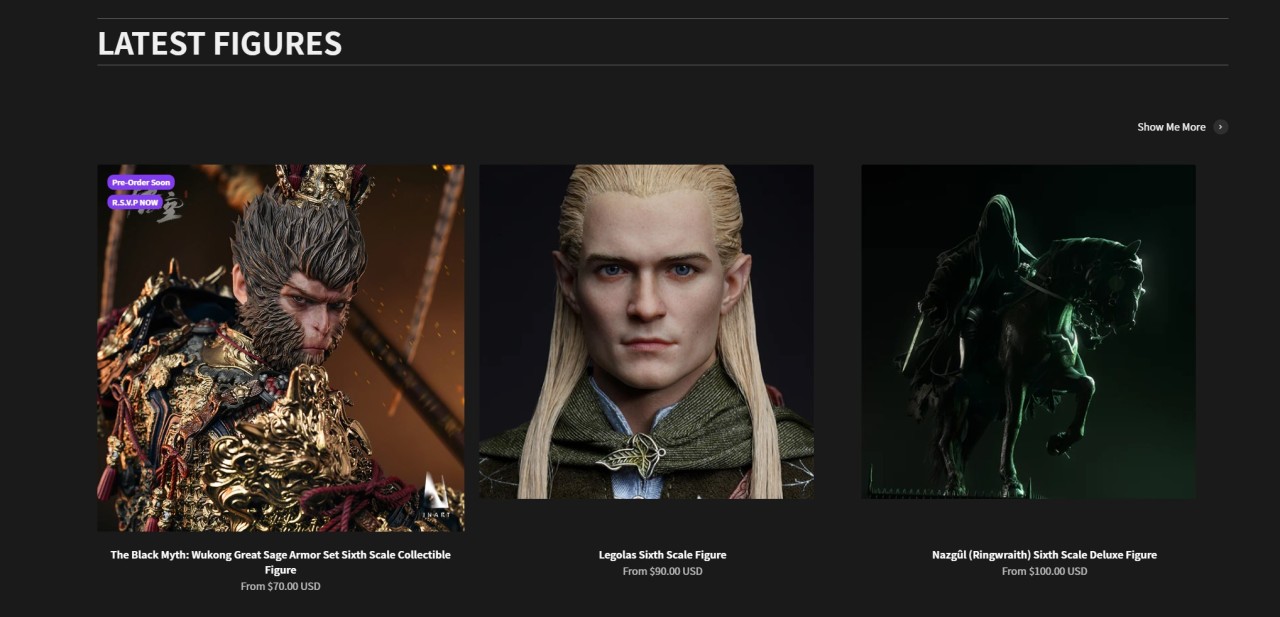The height and width of the screenshot is (617, 1280).
Task: Click the circled arrow beside Show Me More
Action: (x=1220, y=127)
